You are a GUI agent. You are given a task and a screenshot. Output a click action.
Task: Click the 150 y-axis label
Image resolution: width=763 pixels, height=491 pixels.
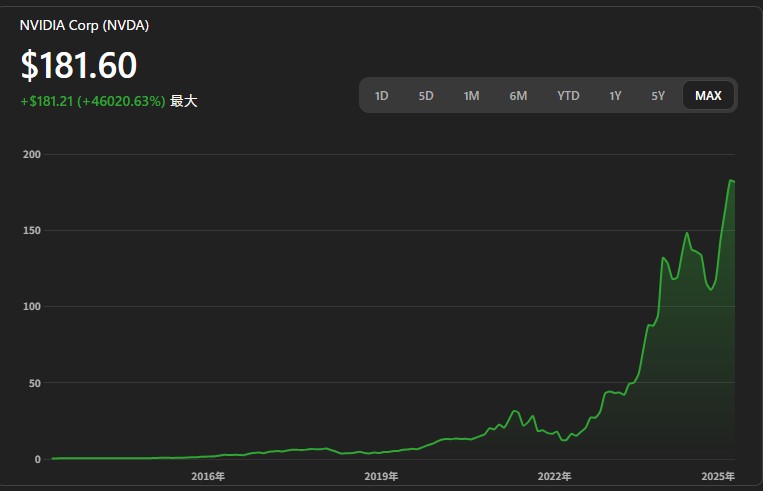pos(32,230)
